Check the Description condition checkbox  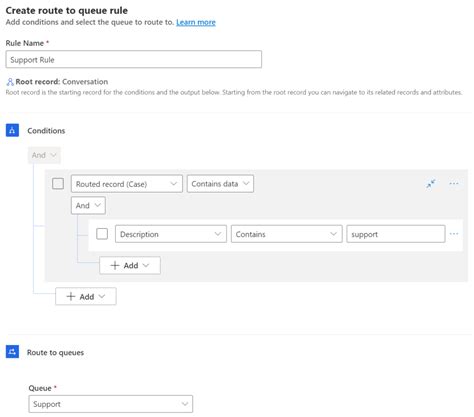(102, 234)
